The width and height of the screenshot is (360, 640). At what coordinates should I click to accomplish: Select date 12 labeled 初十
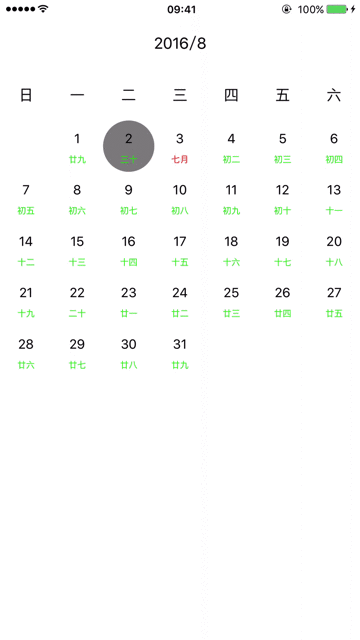point(282,198)
